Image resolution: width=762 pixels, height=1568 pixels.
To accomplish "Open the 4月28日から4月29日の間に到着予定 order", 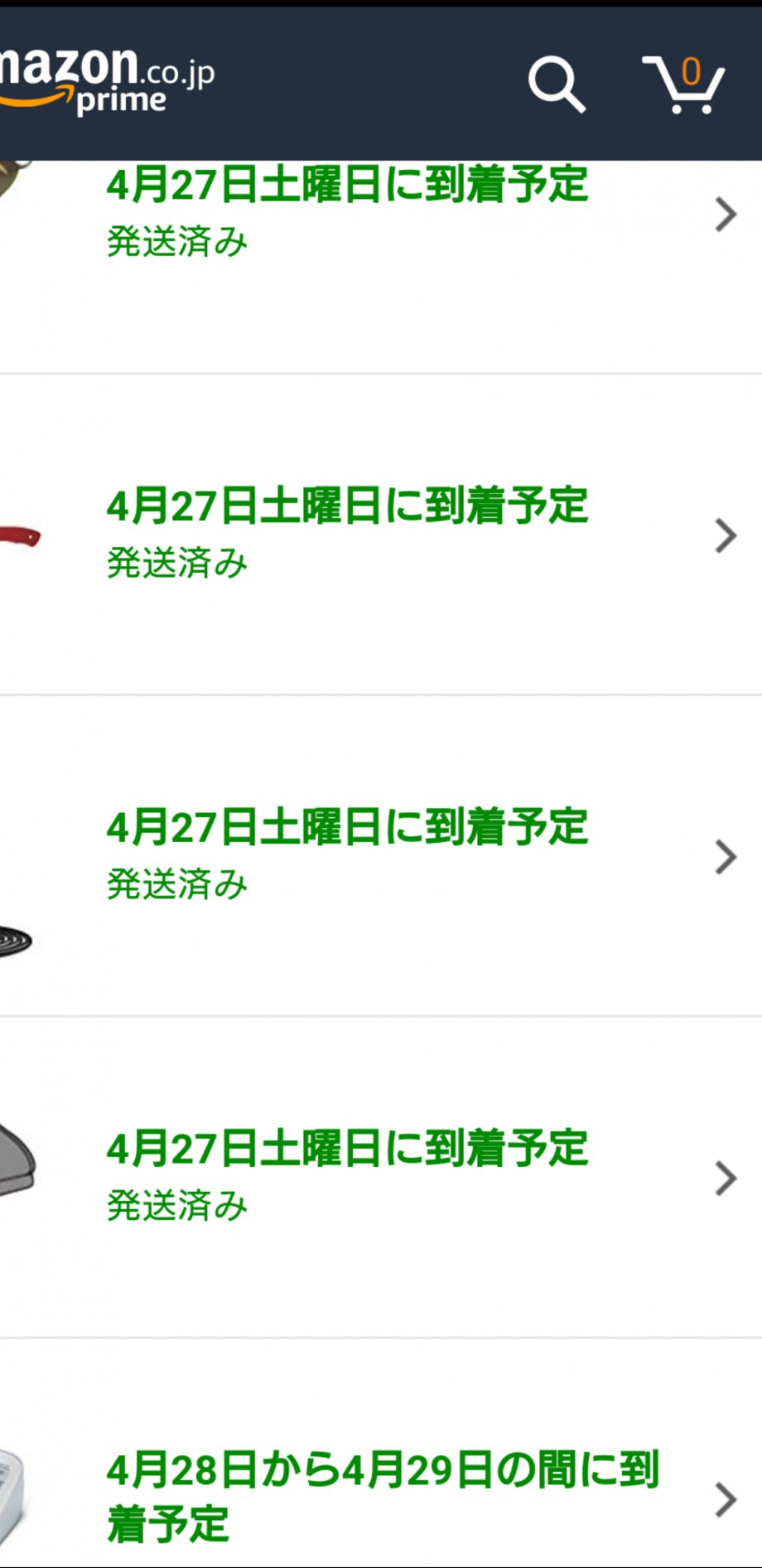I will tap(383, 1497).
